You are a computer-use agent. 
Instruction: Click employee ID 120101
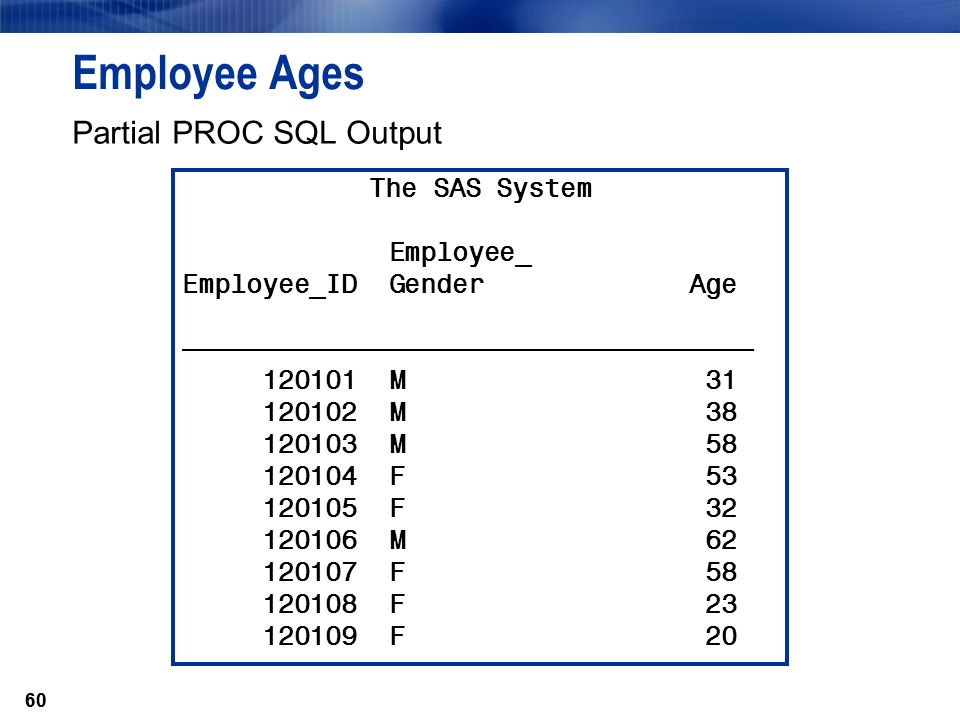click(309, 380)
